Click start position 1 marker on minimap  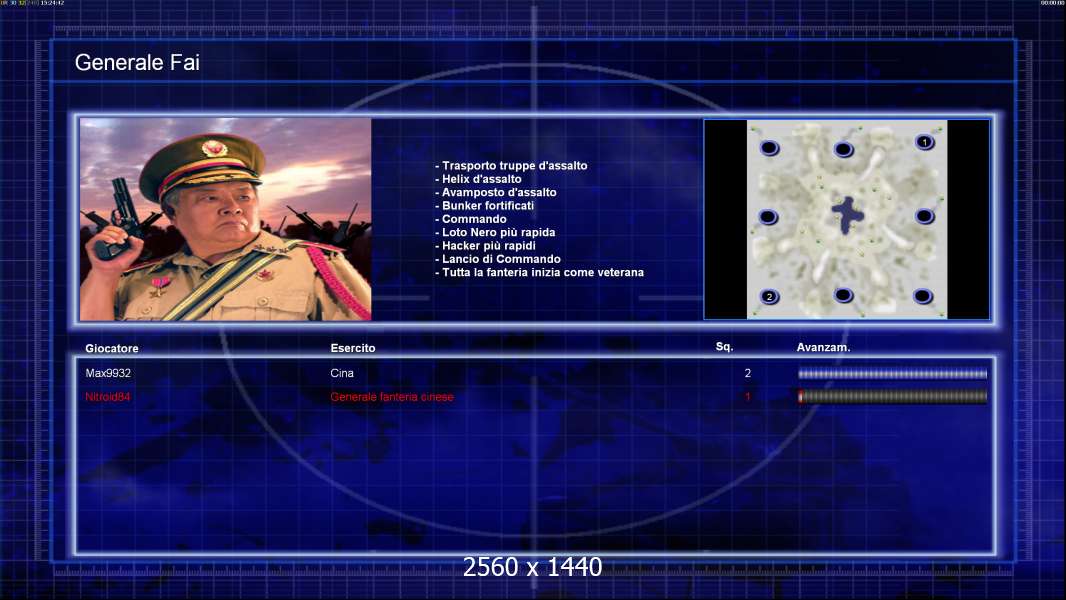click(x=924, y=142)
